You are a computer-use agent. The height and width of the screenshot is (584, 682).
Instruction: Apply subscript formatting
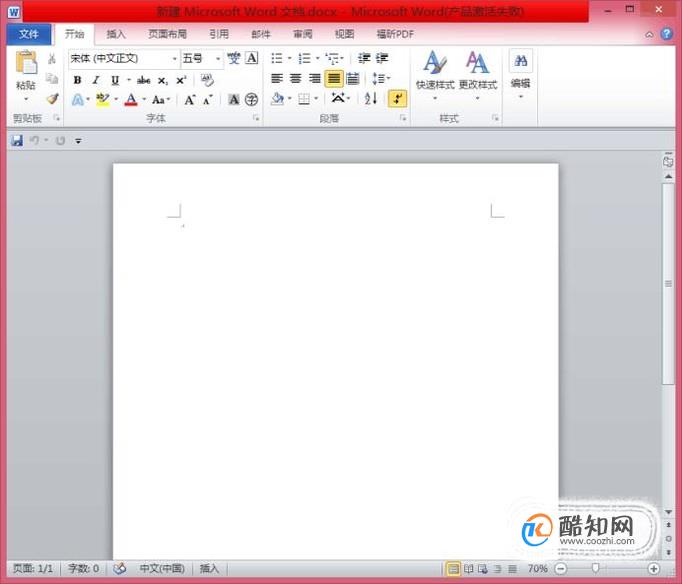click(163, 80)
